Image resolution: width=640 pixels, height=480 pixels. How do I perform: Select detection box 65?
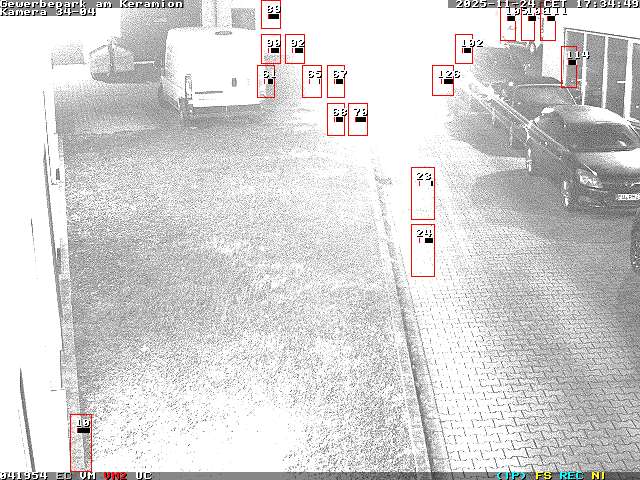click(312, 81)
